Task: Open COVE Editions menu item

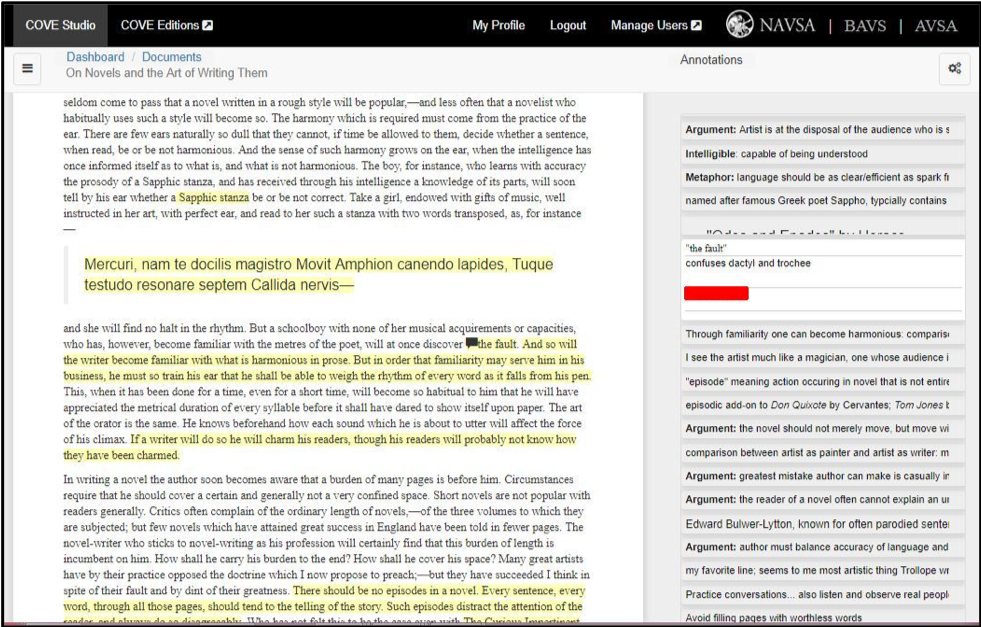Action: [166, 25]
